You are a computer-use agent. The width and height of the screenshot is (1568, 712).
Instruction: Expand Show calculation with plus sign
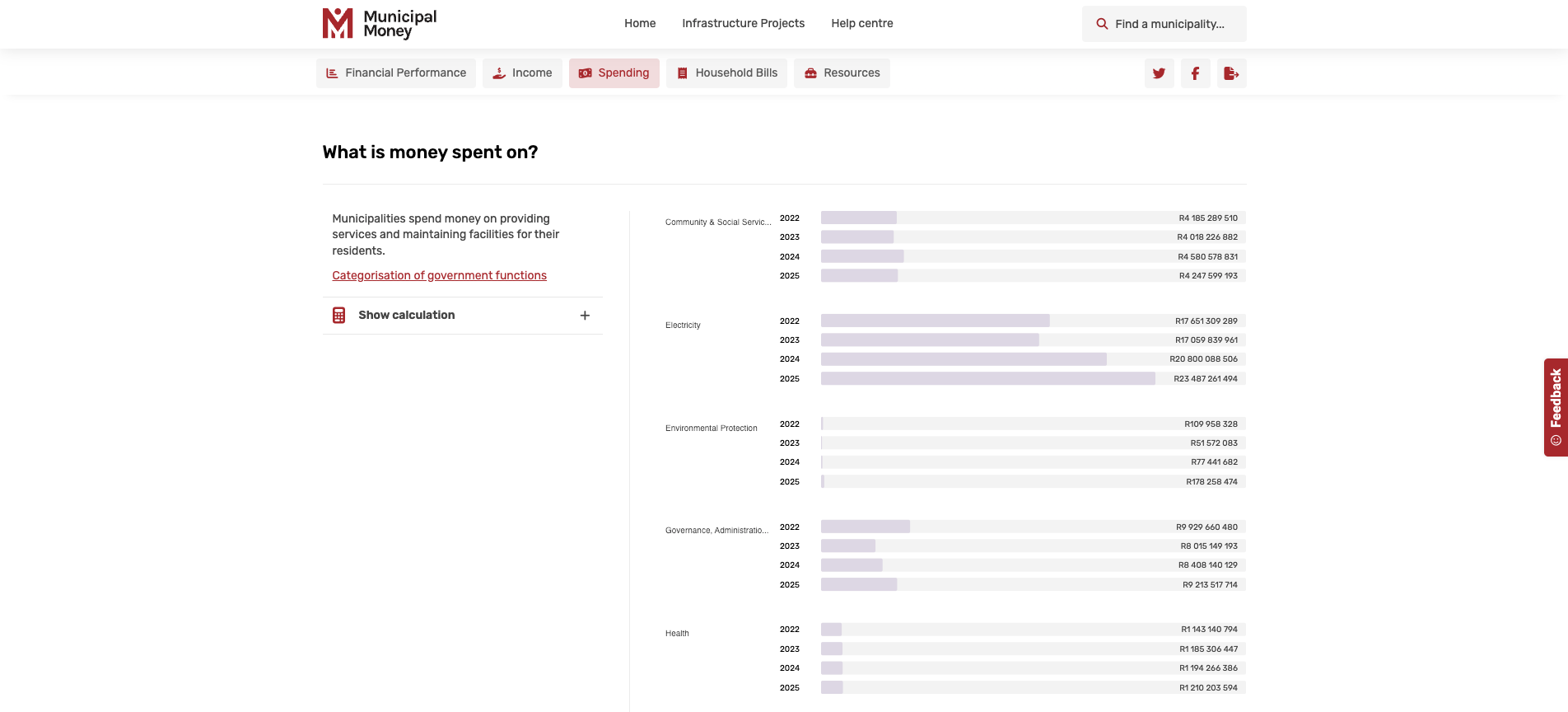(585, 316)
